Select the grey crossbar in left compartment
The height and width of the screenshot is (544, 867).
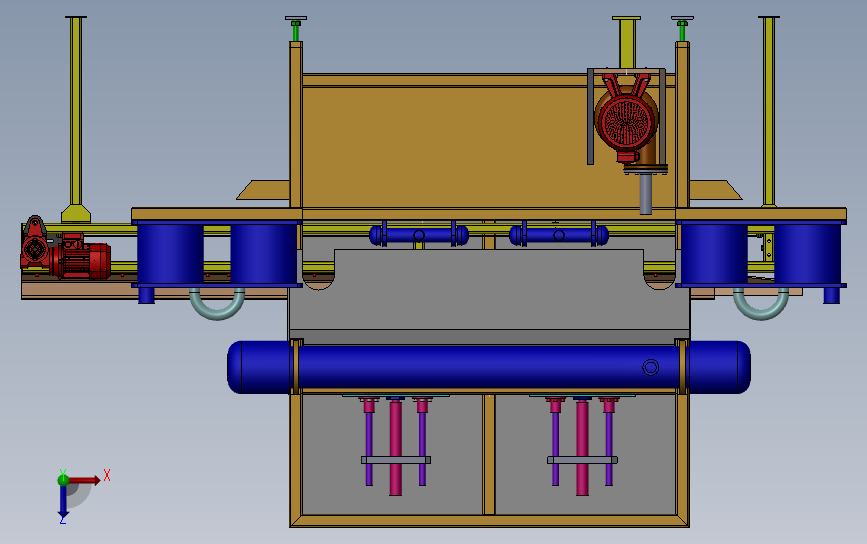pyautogui.click(x=396, y=460)
